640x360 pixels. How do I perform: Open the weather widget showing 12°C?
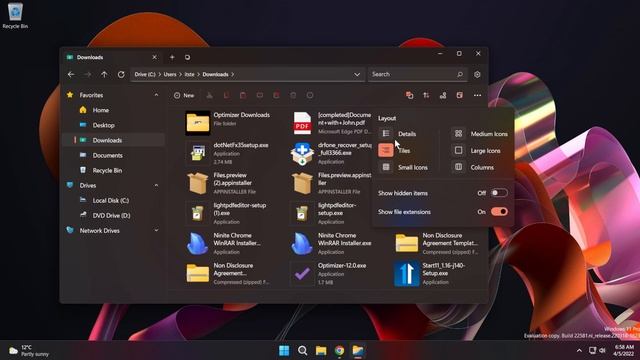pyautogui.click(x=29, y=350)
